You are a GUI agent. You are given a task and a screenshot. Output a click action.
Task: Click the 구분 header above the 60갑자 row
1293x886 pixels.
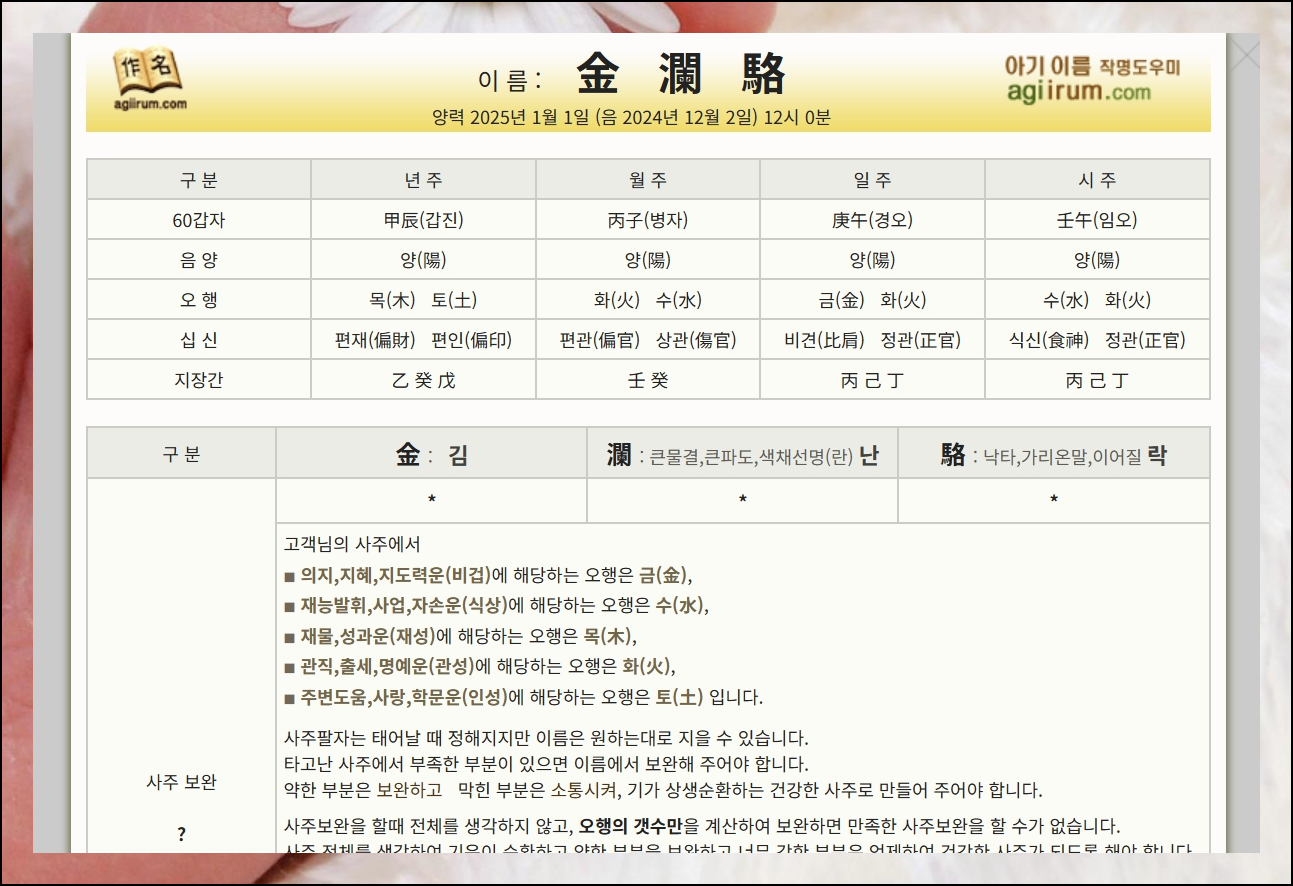[199, 180]
